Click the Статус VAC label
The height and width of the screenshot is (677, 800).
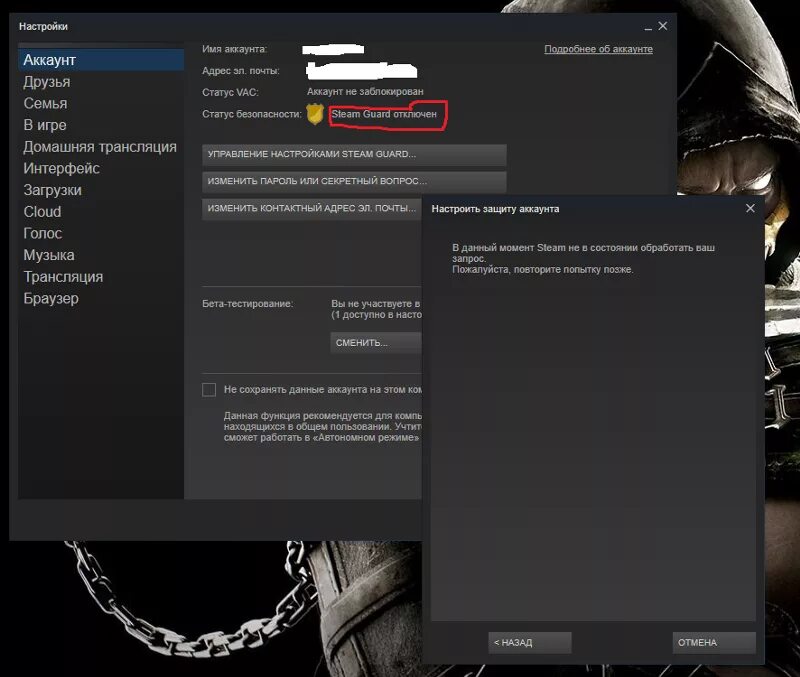230,92
